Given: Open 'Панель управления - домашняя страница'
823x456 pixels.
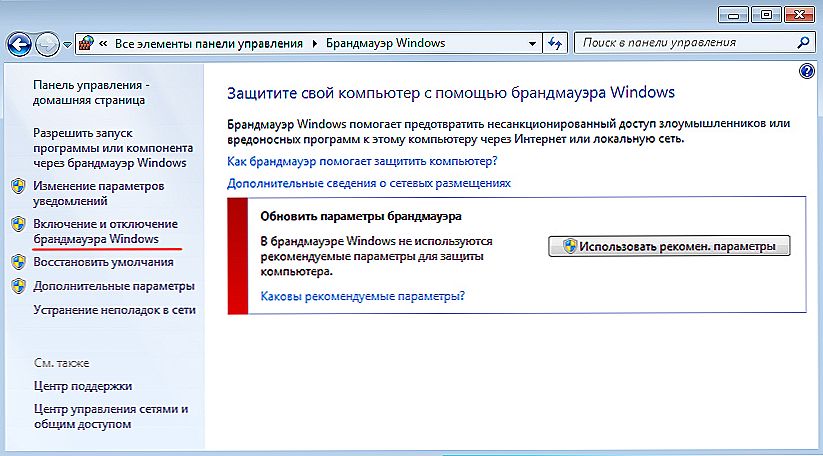Looking at the screenshot, I should [x=91, y=92].
